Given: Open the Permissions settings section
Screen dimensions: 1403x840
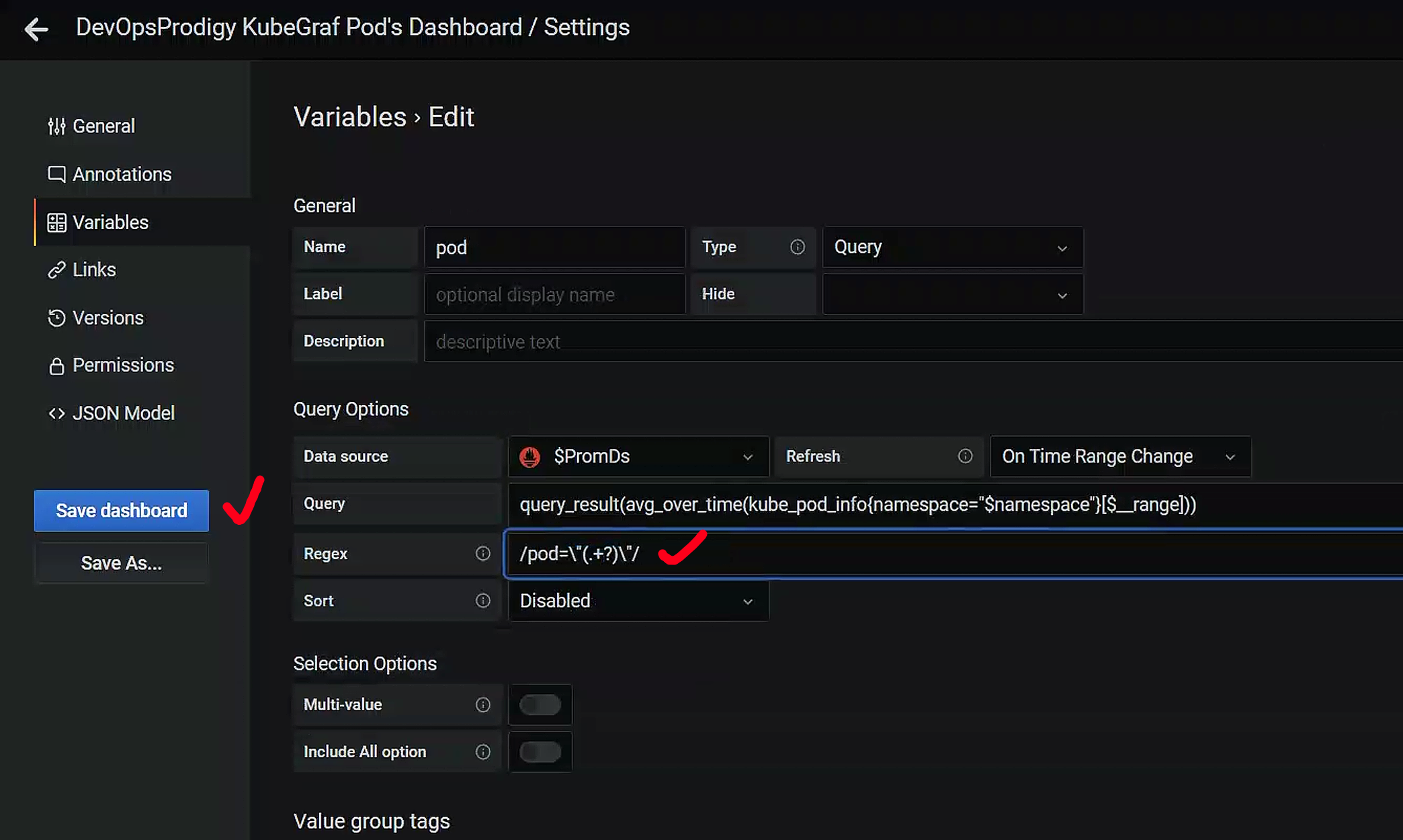Looking at the screenshot, I should [123, 366].
